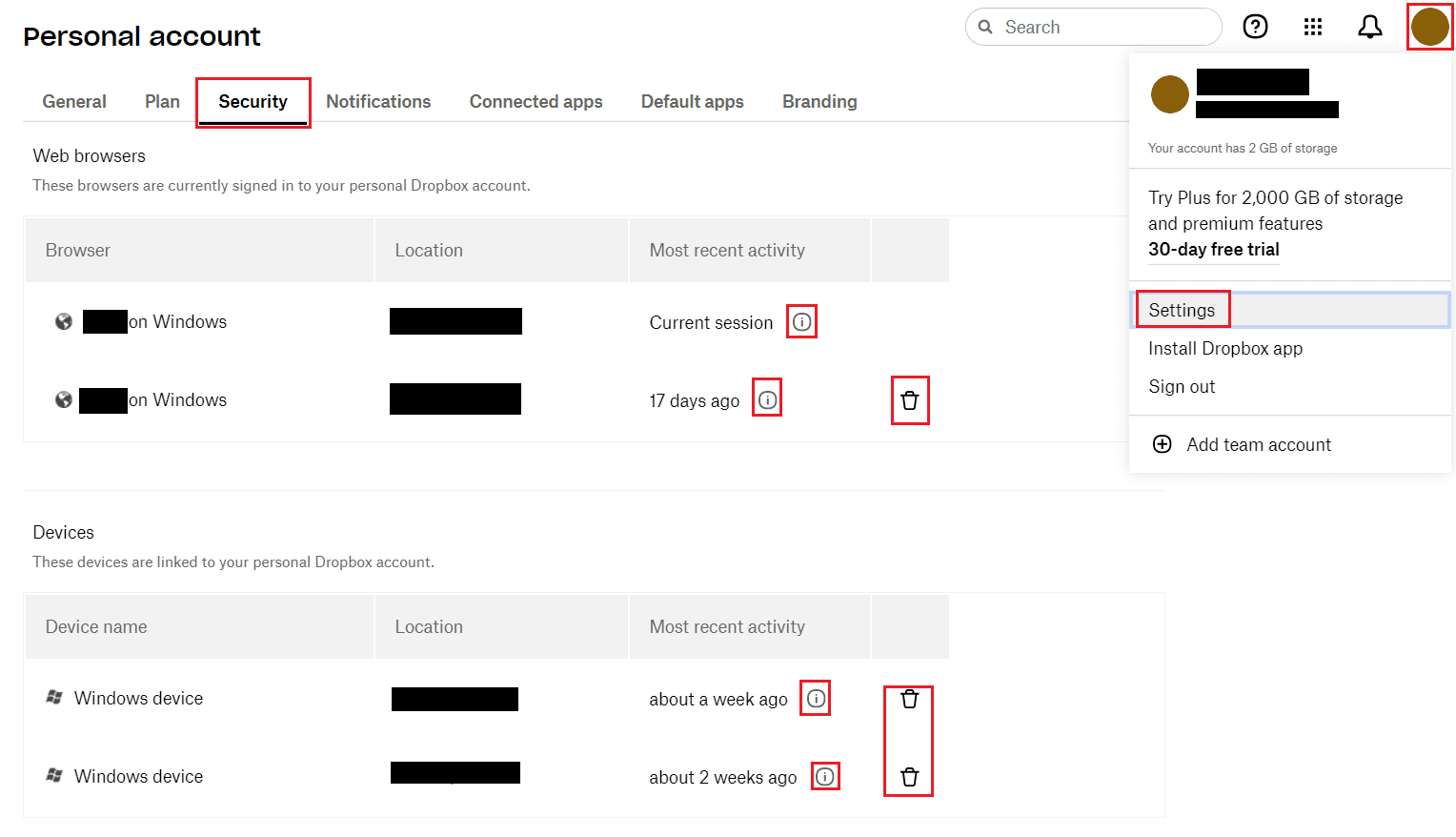The image size is (1456, 837).
Task: Show info for the Current session
Action: tap(802, 322)
